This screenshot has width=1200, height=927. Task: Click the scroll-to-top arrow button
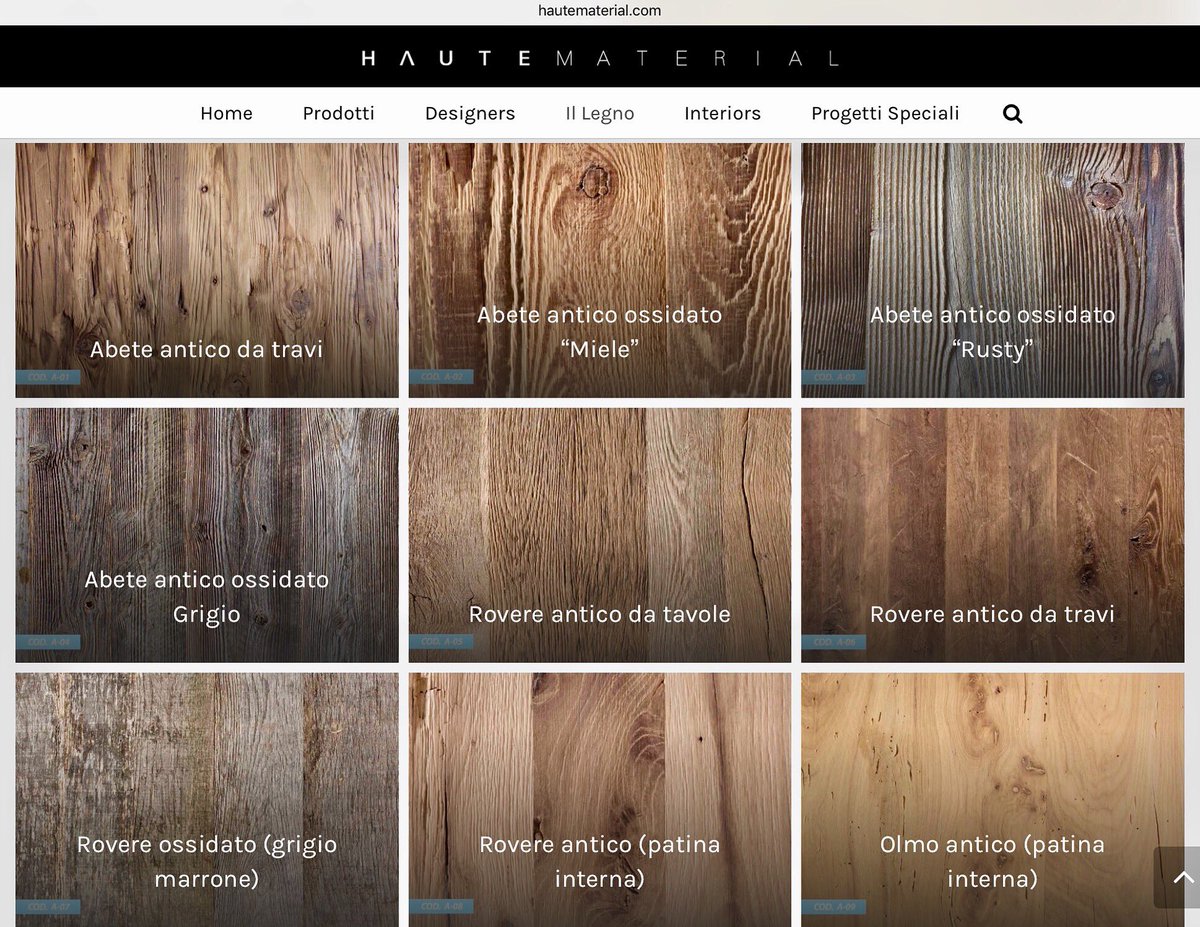[1178, 877]
